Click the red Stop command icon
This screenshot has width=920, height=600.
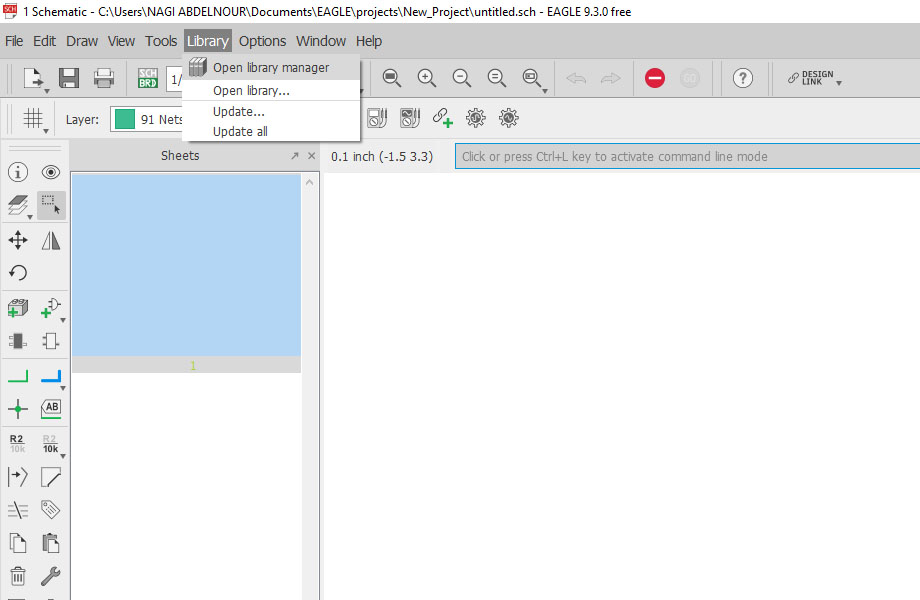[655, 78]
